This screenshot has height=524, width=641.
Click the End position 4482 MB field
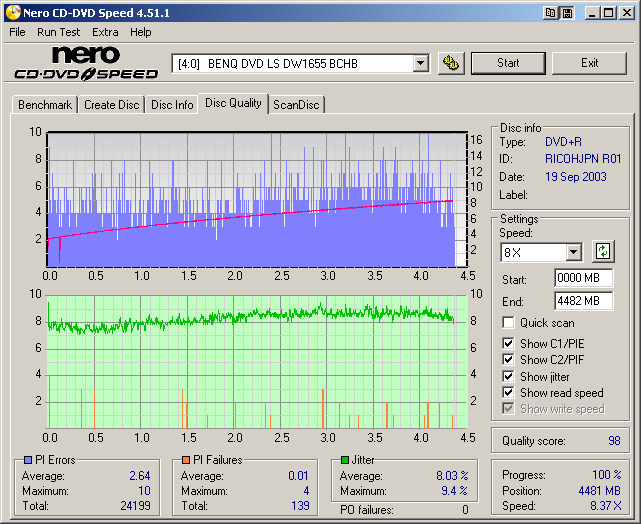click(583, 301)
